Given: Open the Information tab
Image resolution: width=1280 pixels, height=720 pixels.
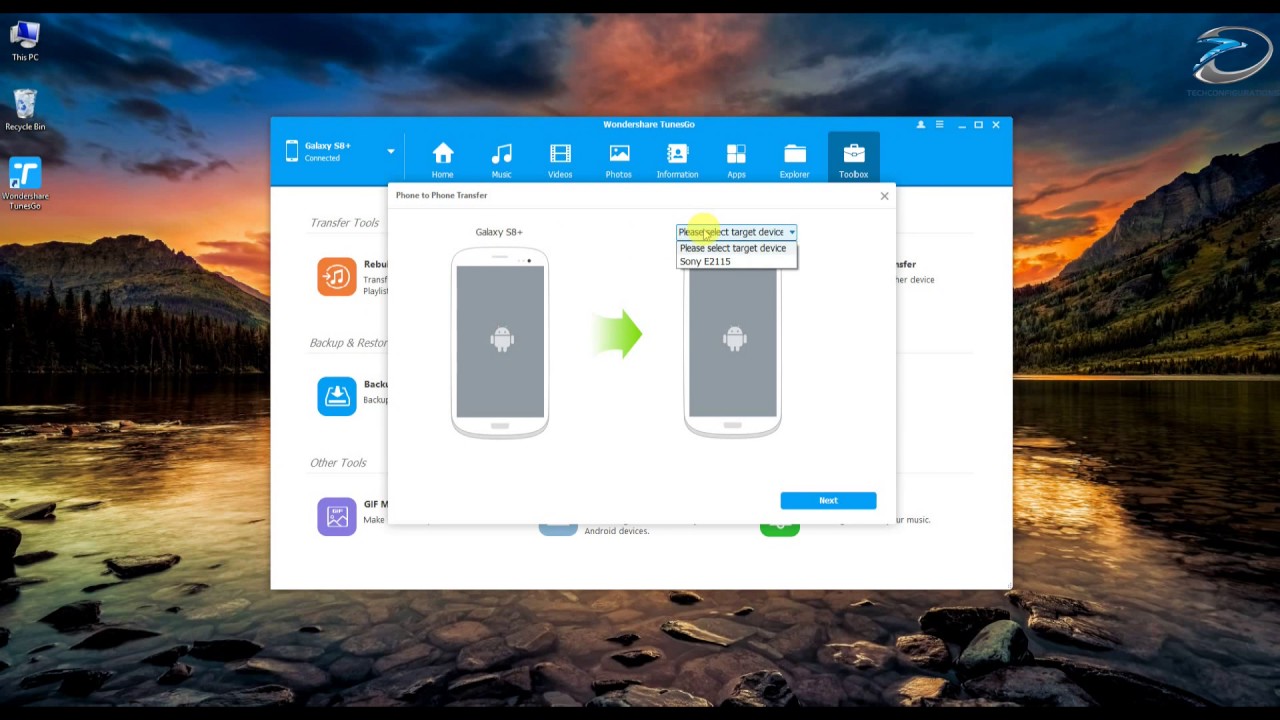Looking at the screenshot, I should click(x=677, y=159).
